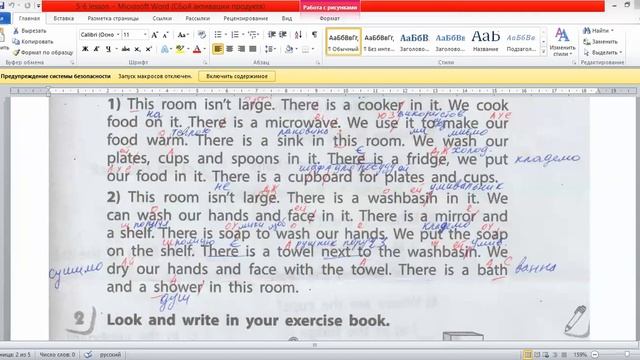Open the Вид tab

(x=287, y=18)
